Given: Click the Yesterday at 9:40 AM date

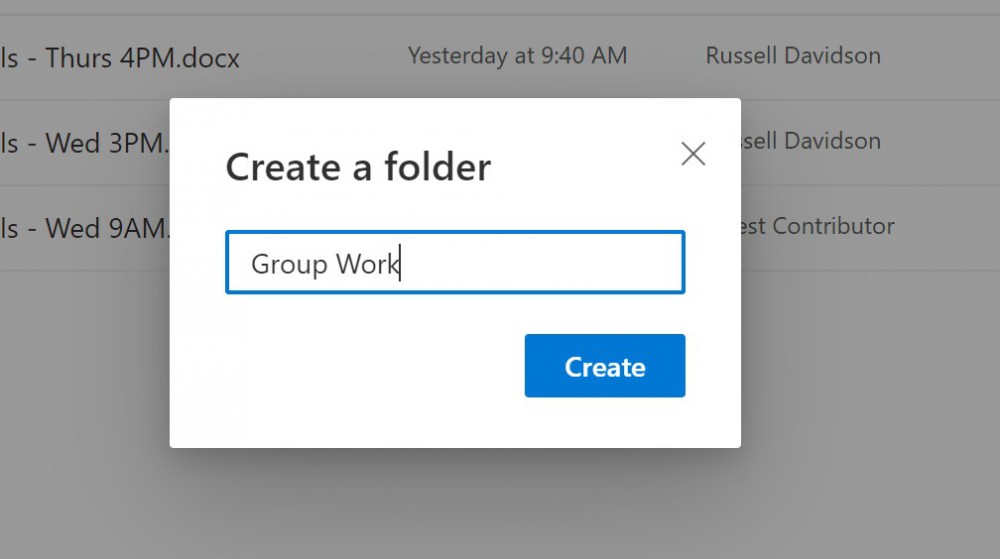Looking at the screenshot, I should pos(517,56).
